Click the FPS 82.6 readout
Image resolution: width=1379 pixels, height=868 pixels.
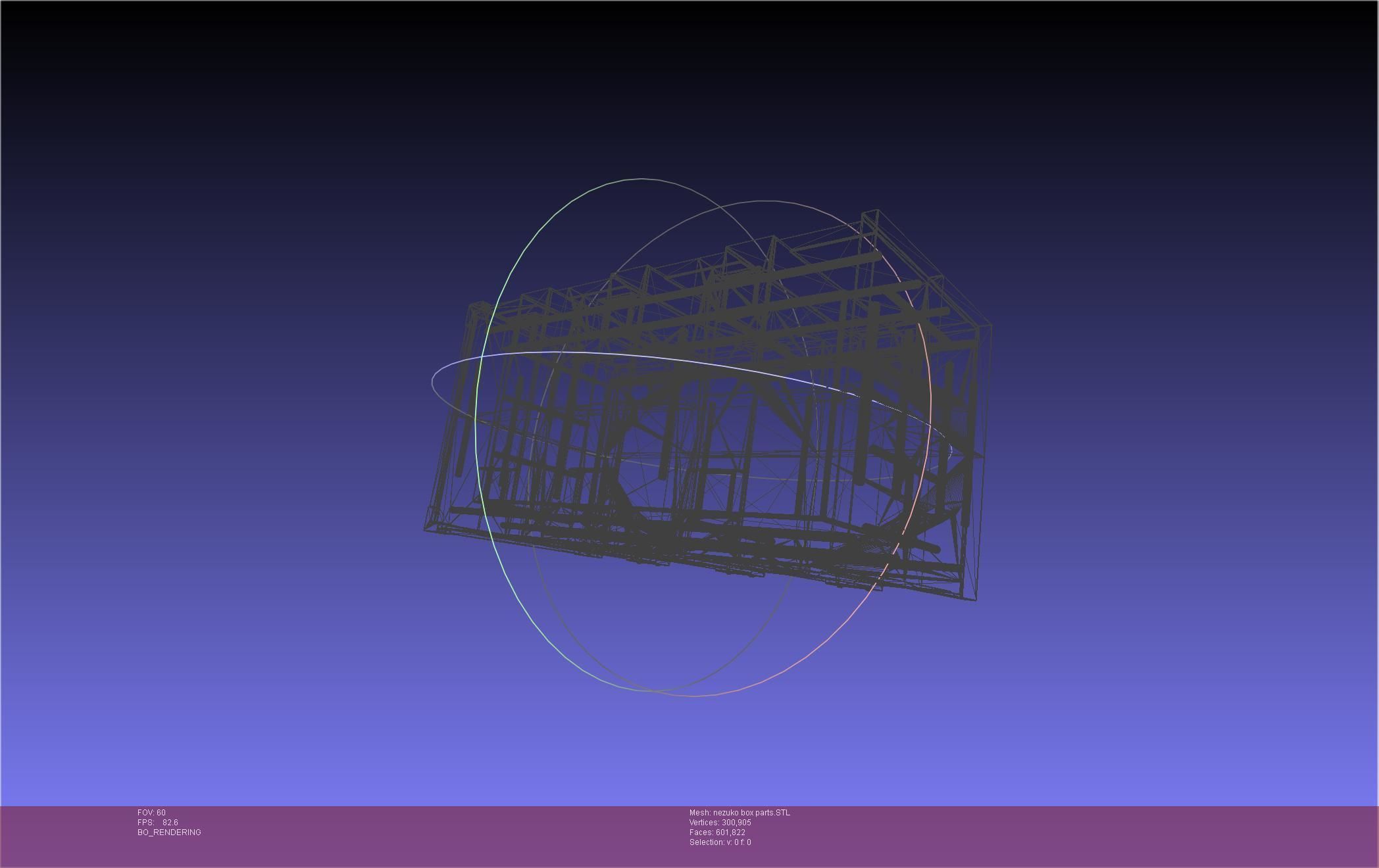(x=158, y=823)
